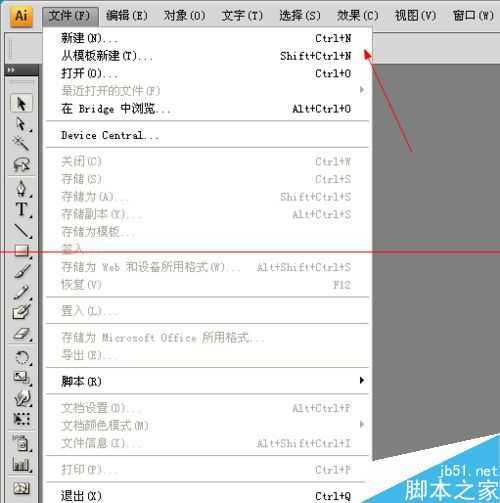
Task: Click the Ctrl+Q shortcut text
Action: pos(333,496)
